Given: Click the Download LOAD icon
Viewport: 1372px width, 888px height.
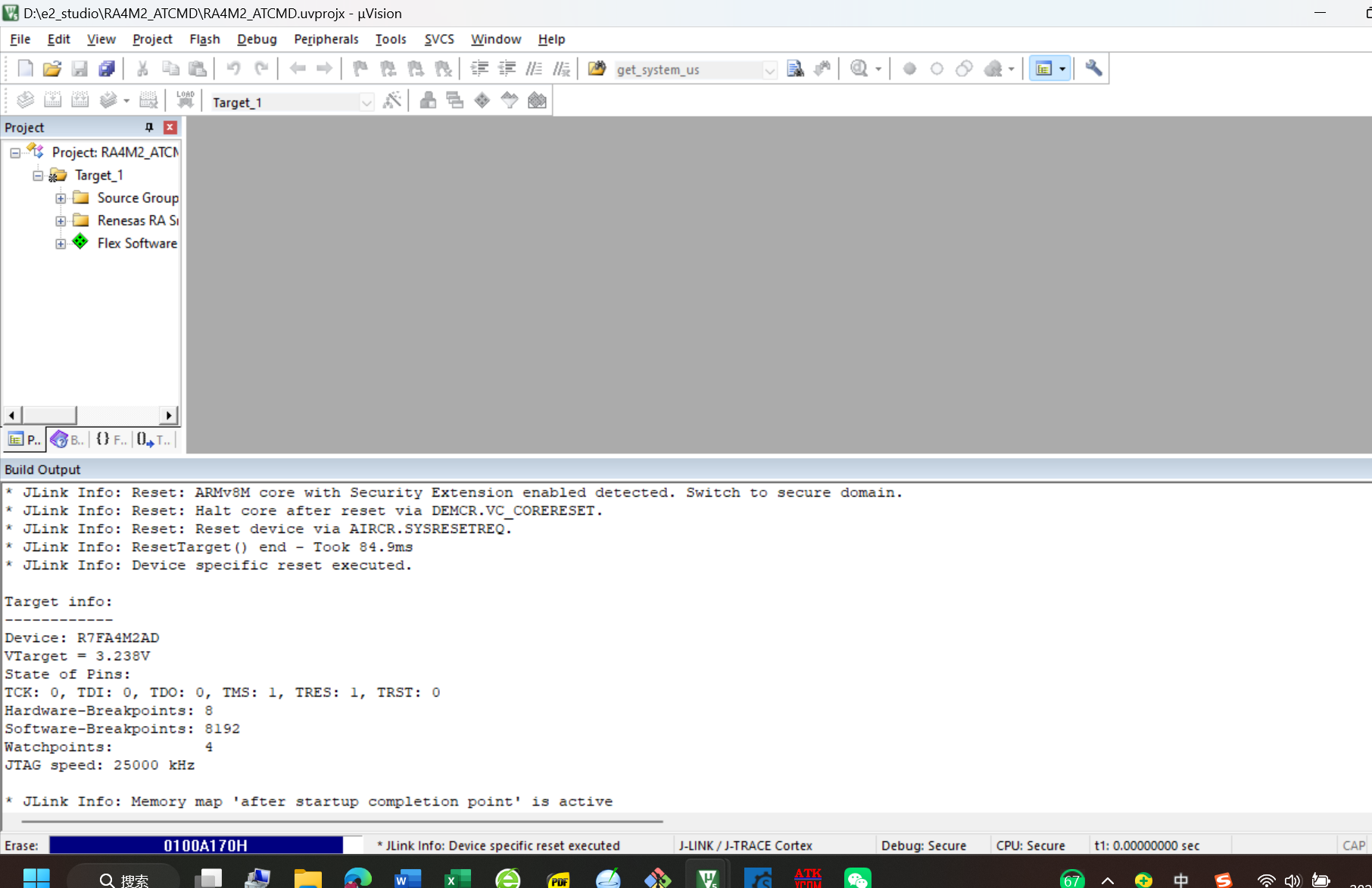Looking at the screenshot, I should click(185, 101).
